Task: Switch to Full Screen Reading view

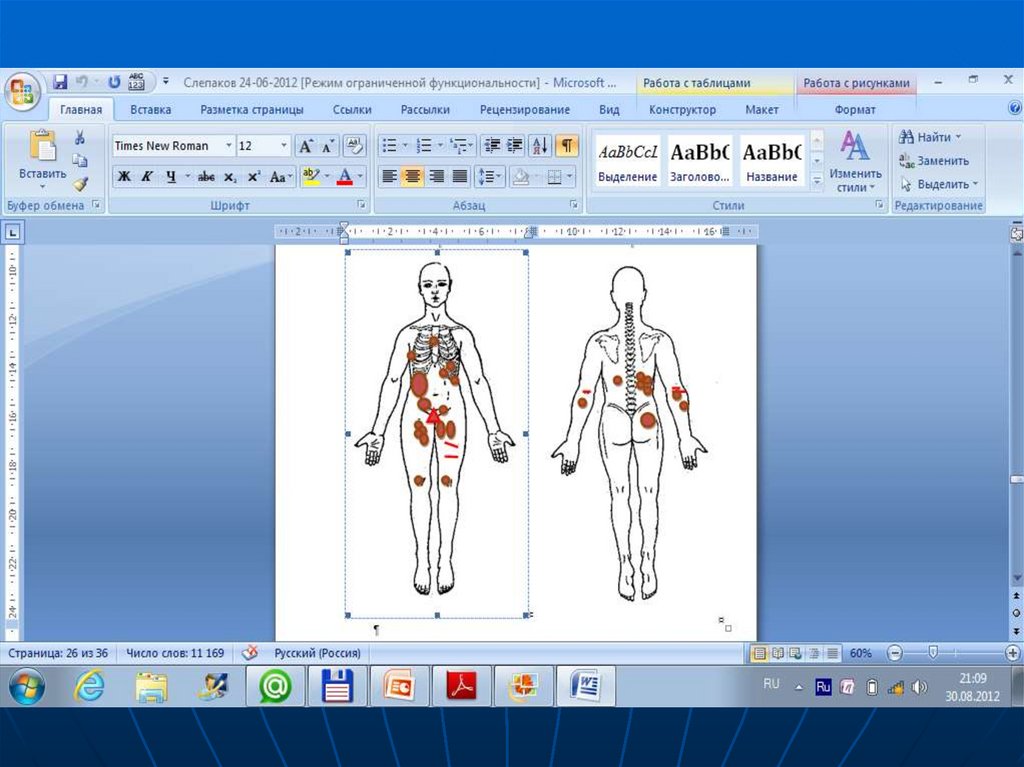Action: [x=777, y=653]
